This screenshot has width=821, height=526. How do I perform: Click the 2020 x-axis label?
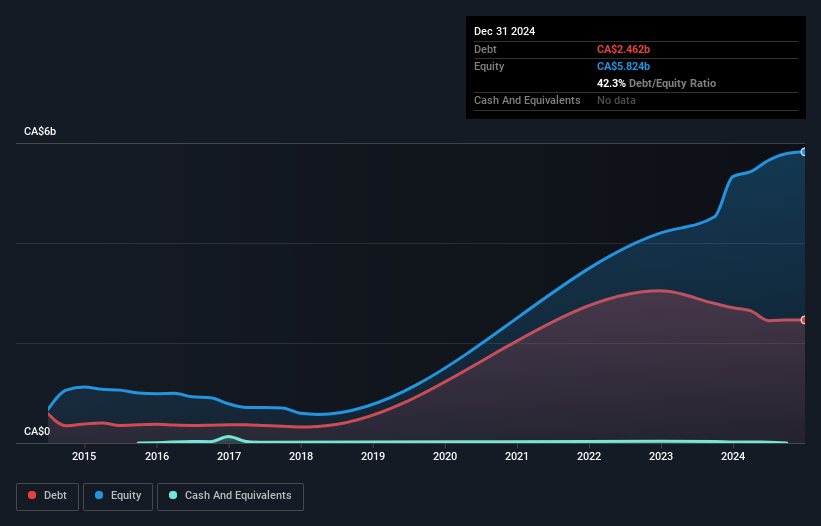coord(445,456)
